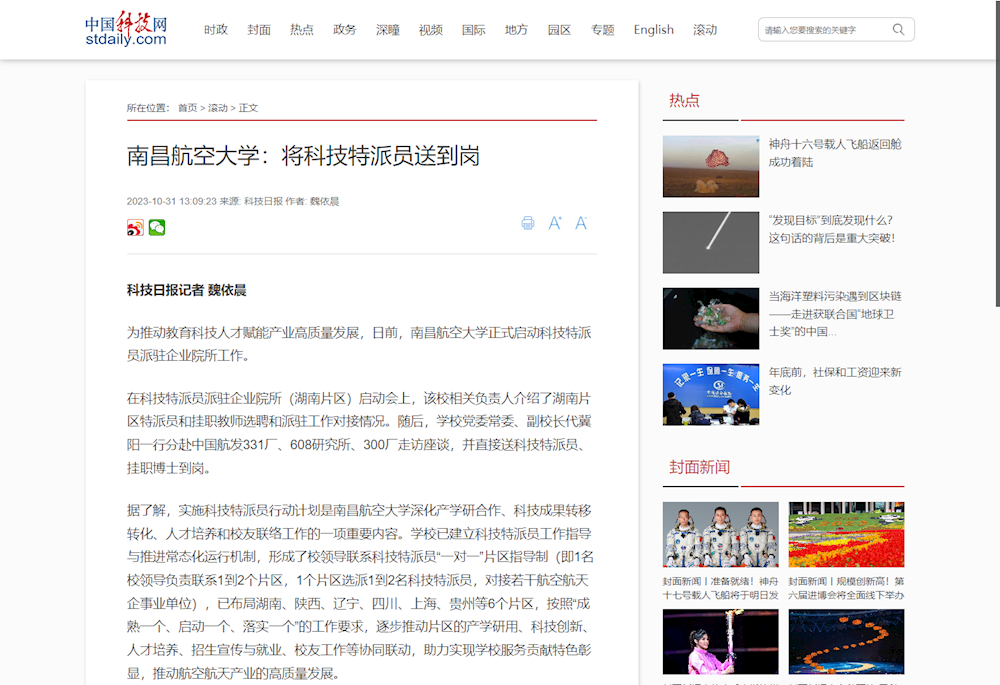The height and width of the screenshot is (685, 1000).
Task: Open the English navigation item
Action: [x=653, y=30]
